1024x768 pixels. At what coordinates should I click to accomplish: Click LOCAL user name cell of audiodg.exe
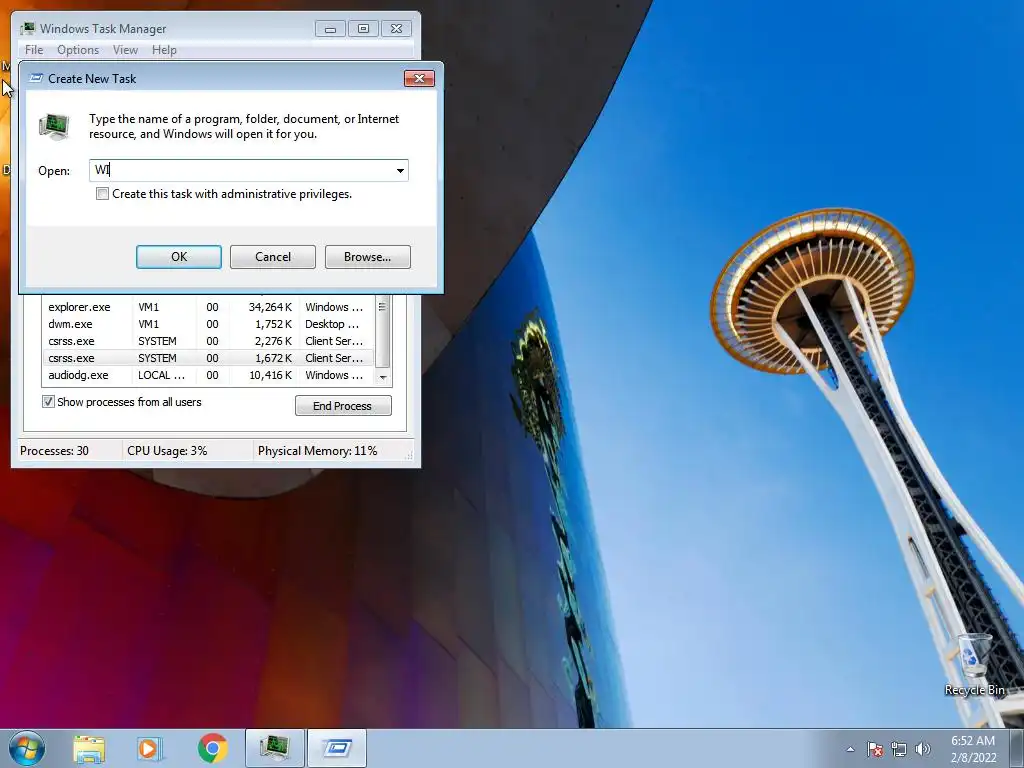point(161,375)
